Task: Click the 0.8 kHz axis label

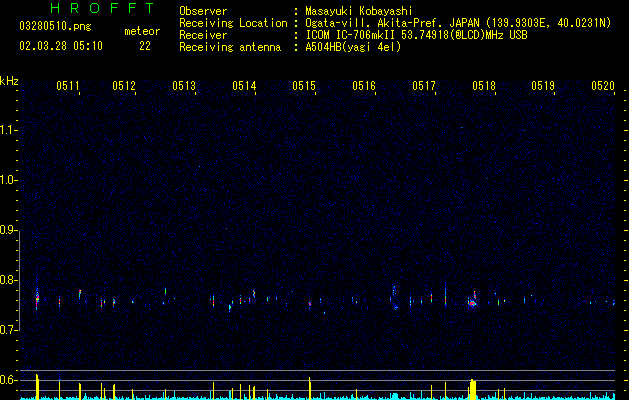Action: (x=8, y=280)
